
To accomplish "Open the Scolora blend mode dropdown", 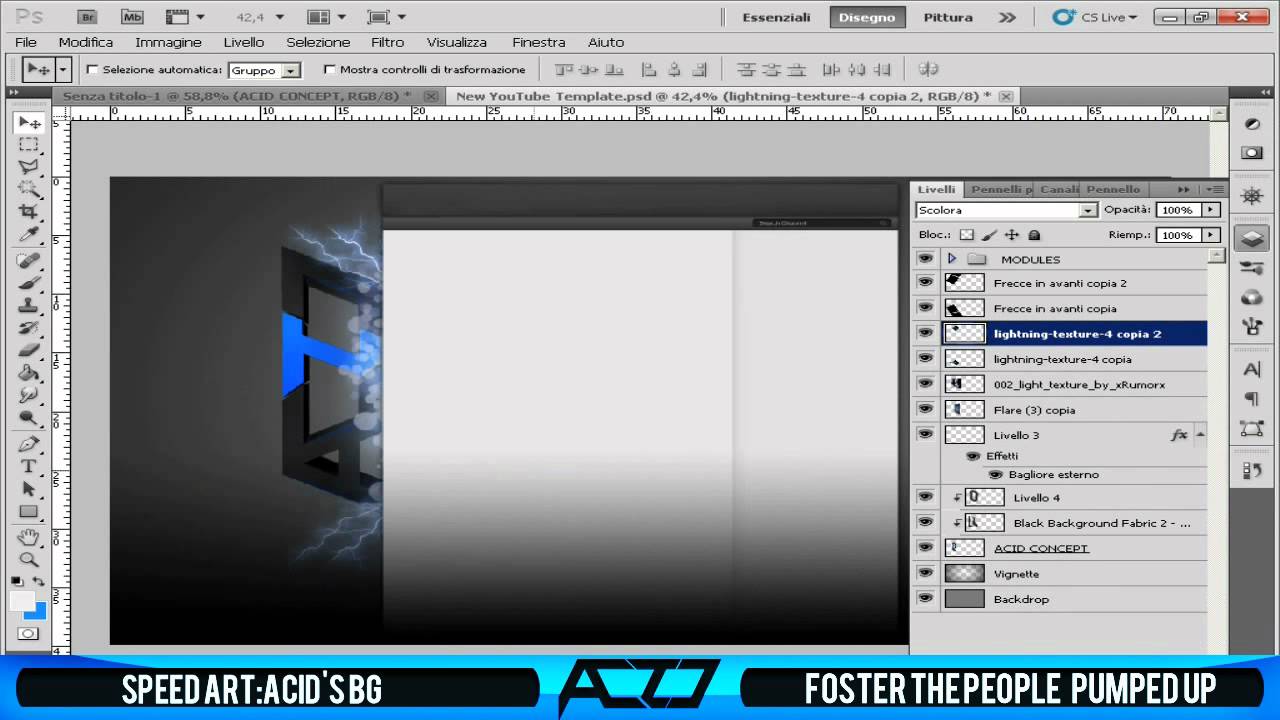I will point(1088,210).
